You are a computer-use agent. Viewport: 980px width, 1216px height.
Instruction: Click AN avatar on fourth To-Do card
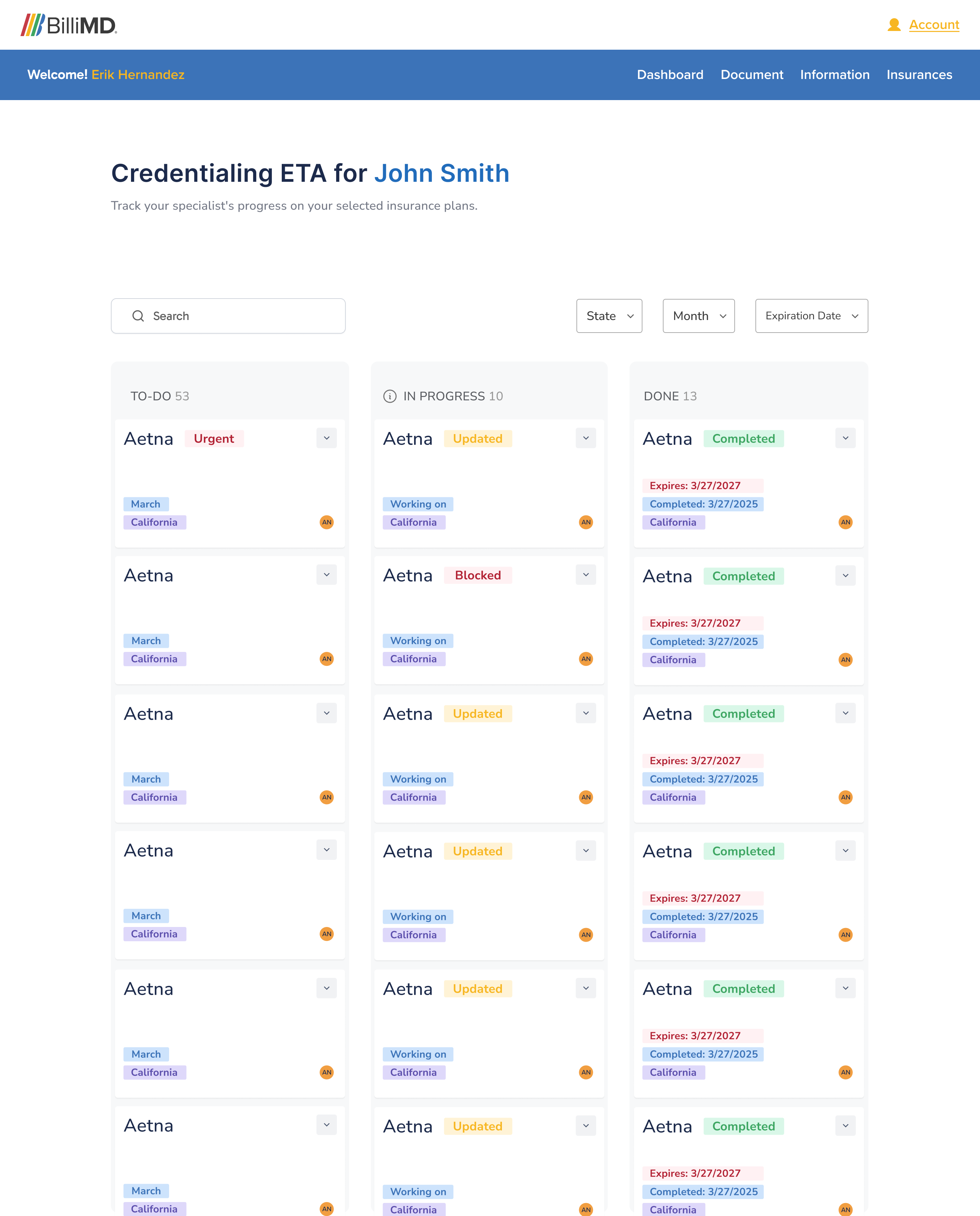[326, 933]
